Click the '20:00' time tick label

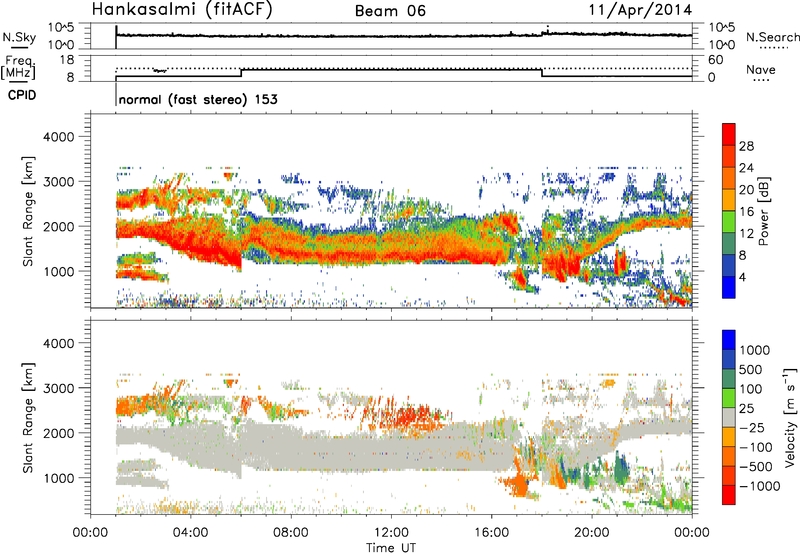tap(592, 533)
